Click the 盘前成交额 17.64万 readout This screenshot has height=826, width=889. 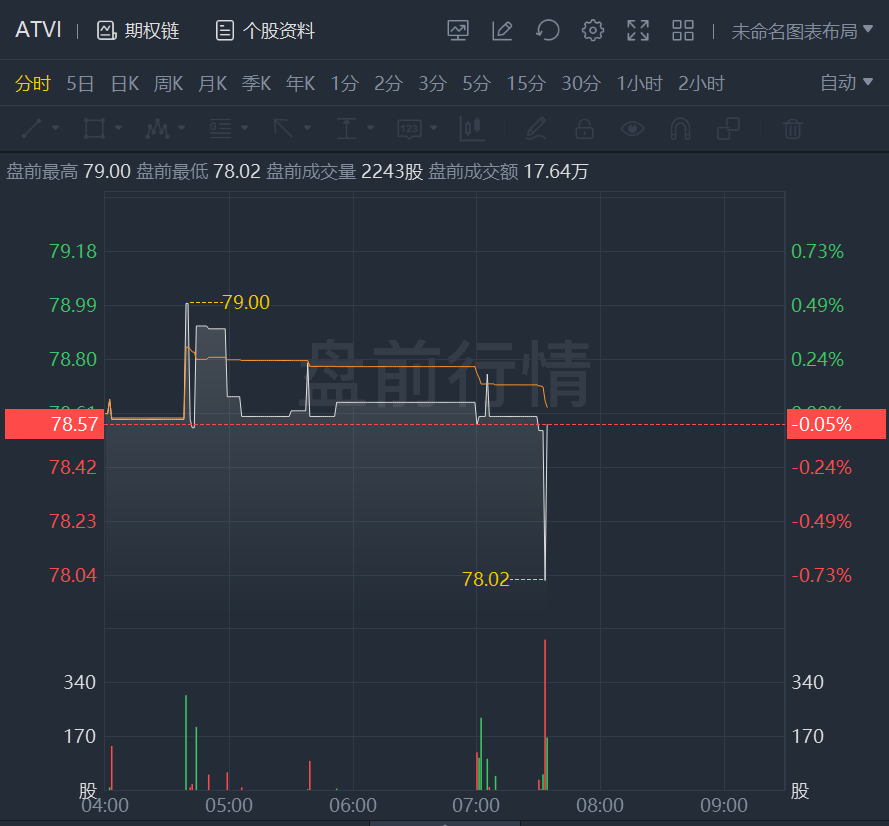point(508,171)
